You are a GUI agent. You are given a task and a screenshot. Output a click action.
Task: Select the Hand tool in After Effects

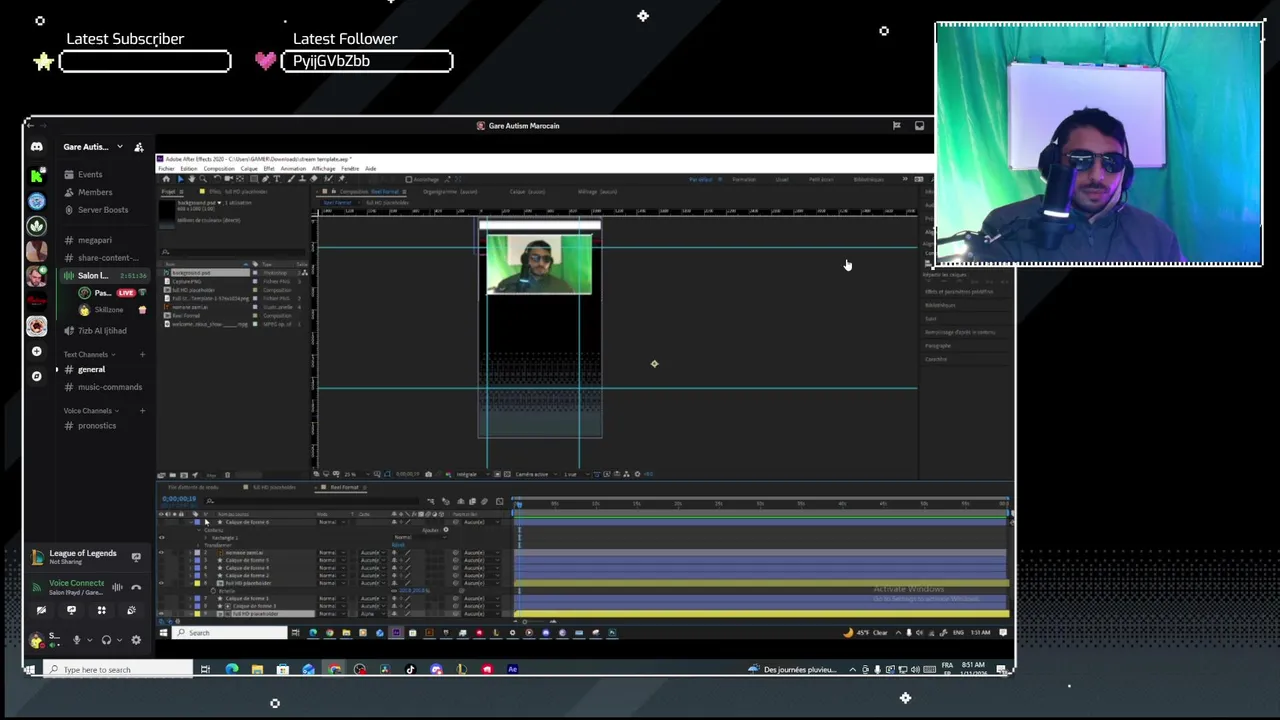coord(192,179)
